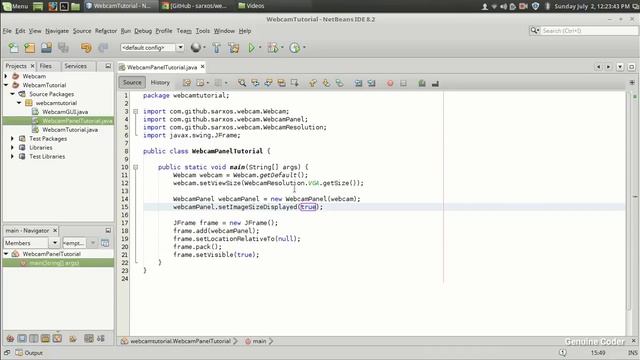
Task: Open the Output panel button
Action: pos(29,353)
